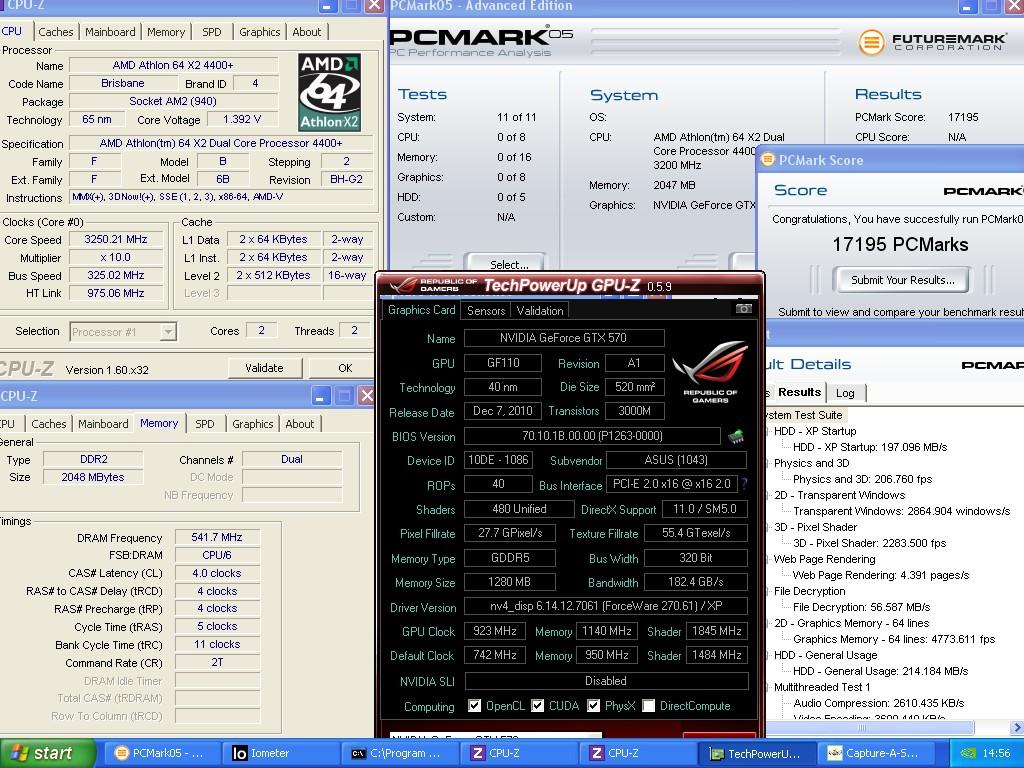Image resolution: width=1024 pixels, height=768 pixels.
Task: Collapse the Web Page Rendering node
Action: coord(767,559)
